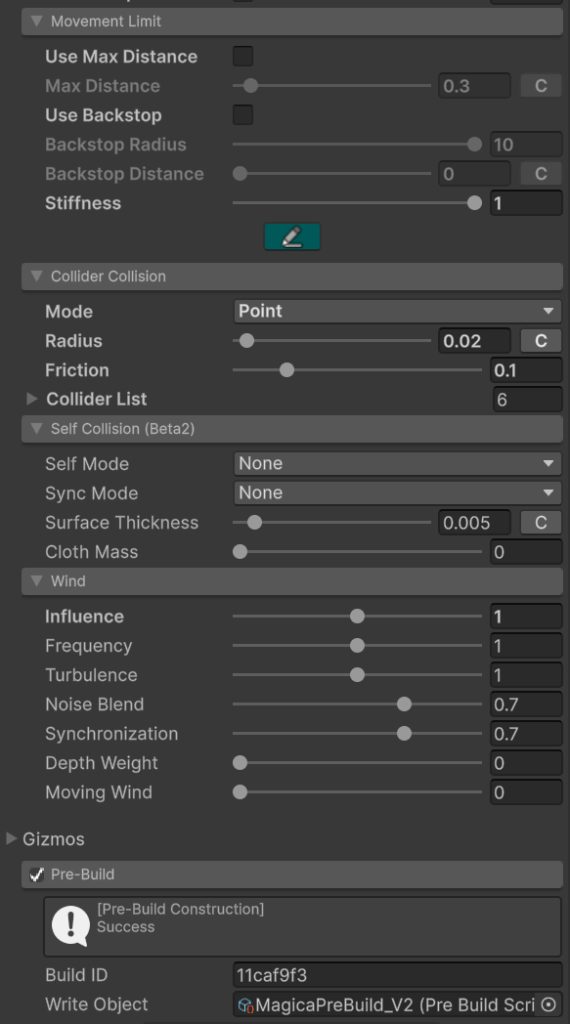
Task: Click the Surface Thickness field 0.005
Action: point(474,522)
